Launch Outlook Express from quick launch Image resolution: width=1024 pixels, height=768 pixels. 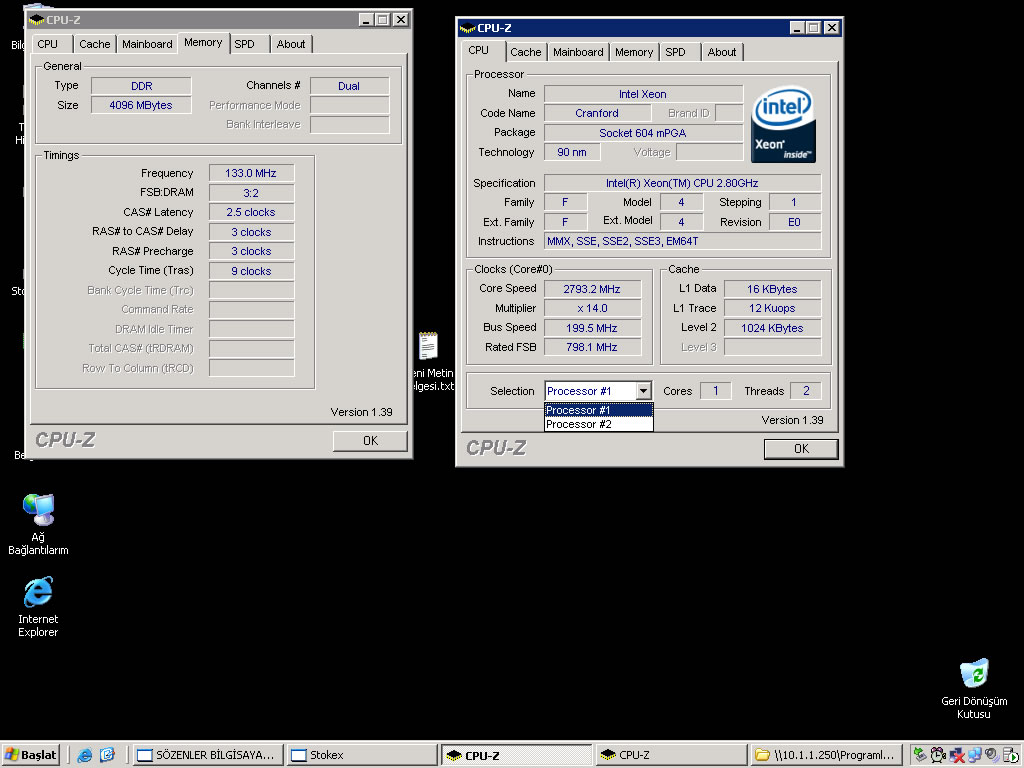tap(107, 755)
